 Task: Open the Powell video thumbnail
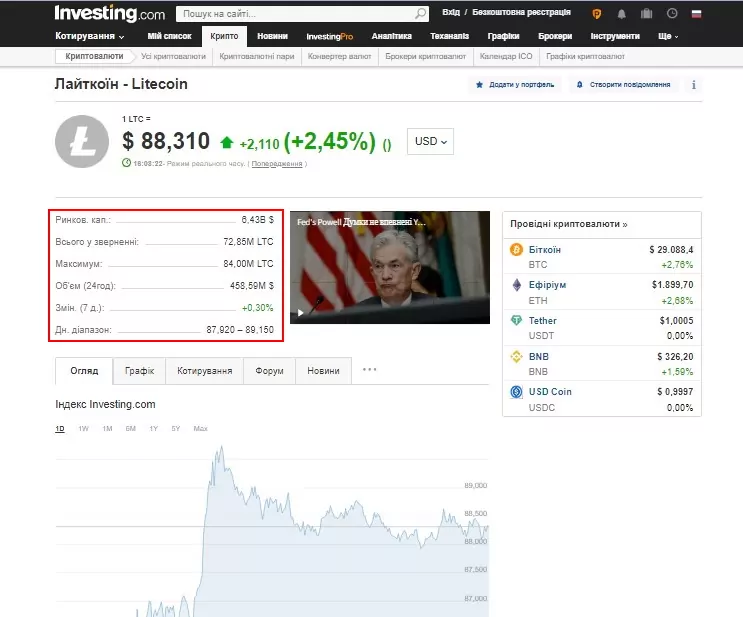(x=390, y=268)
